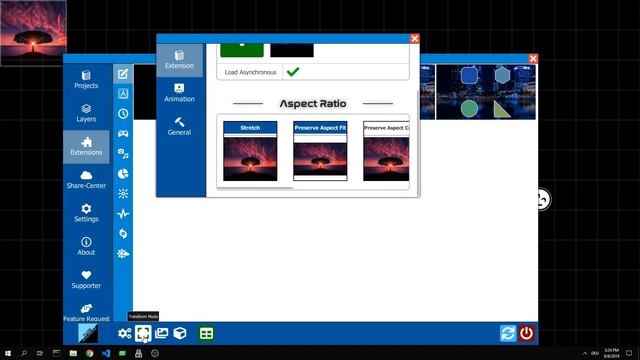
Task: Open the Windows Start menu
Action: [8, 353]
